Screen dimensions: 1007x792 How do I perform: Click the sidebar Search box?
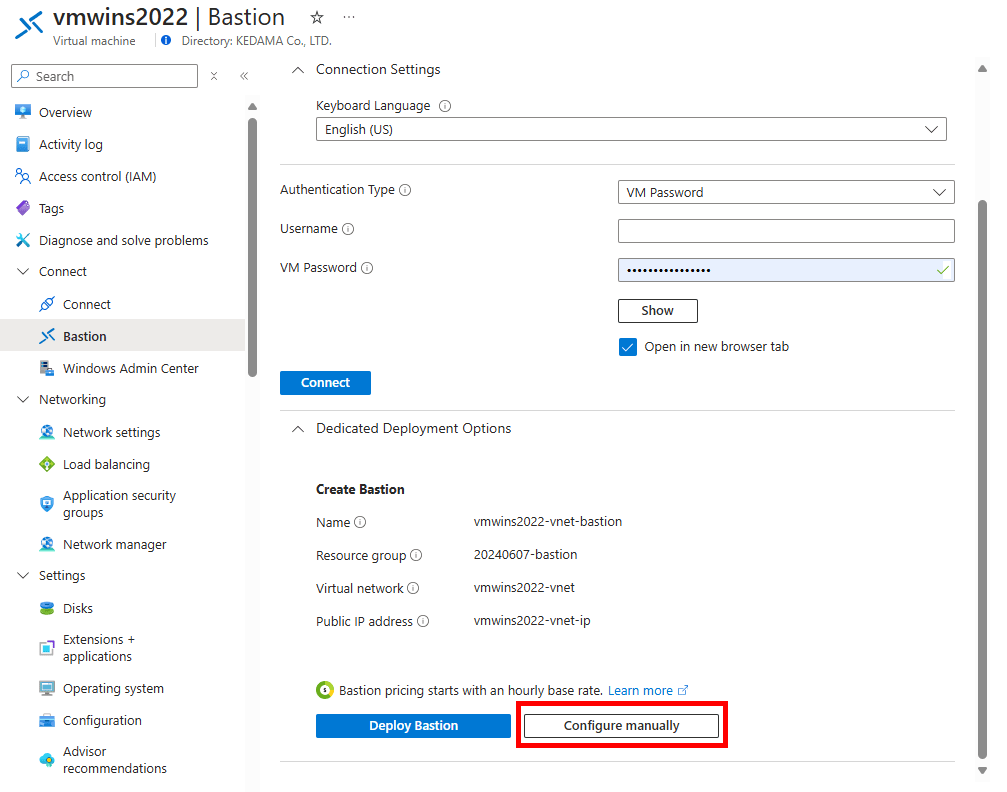click(105, 76)
